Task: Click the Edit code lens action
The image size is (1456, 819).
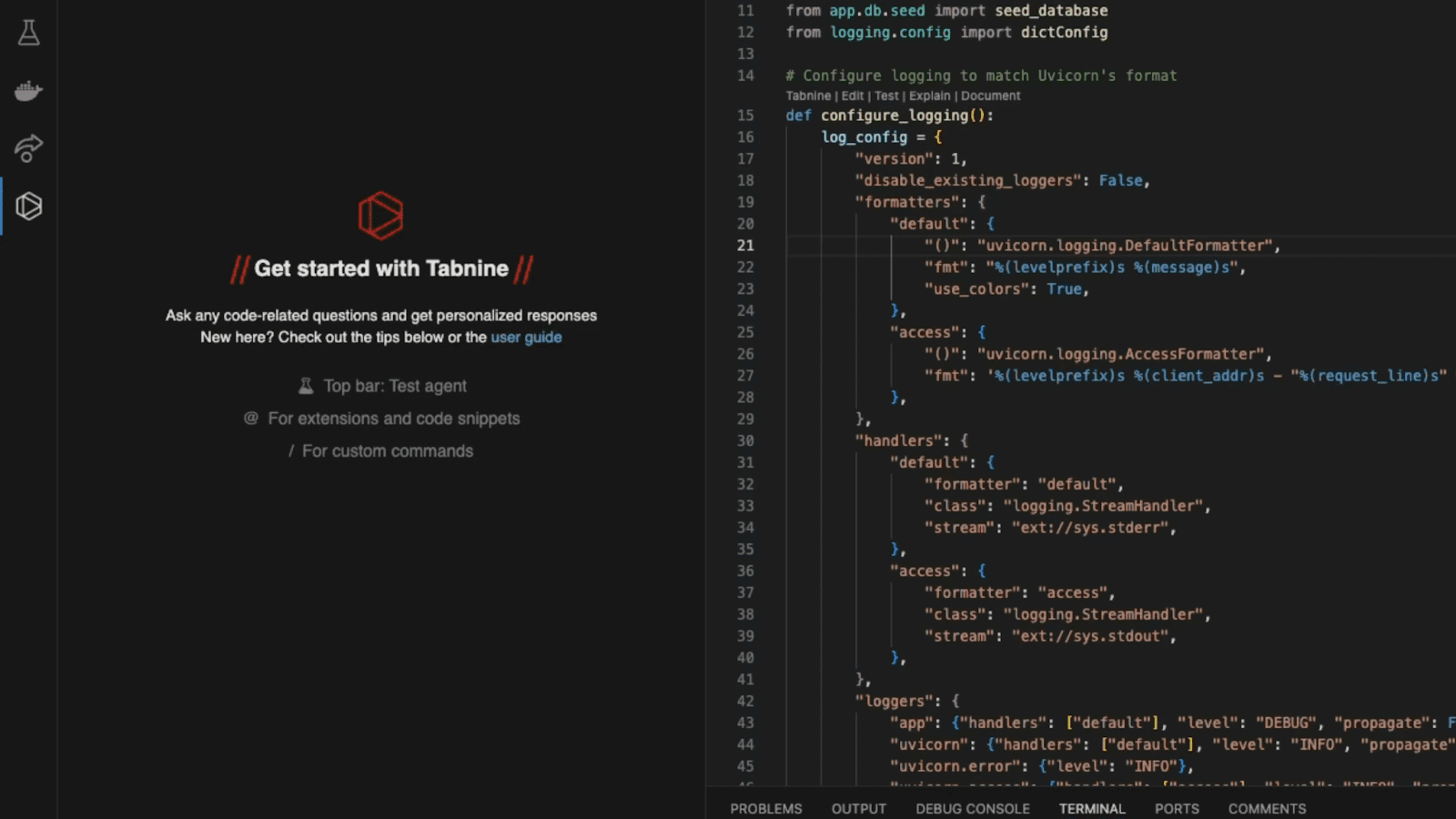Action: (x=853, y=96)
